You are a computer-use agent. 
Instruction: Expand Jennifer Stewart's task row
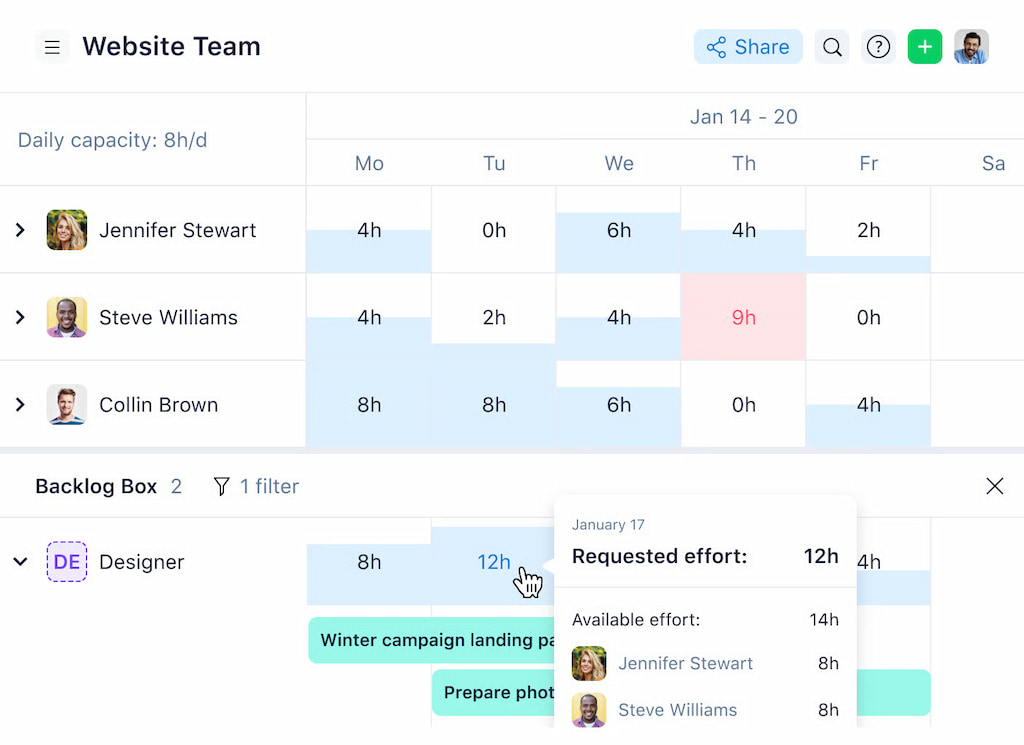coord(19,229)
